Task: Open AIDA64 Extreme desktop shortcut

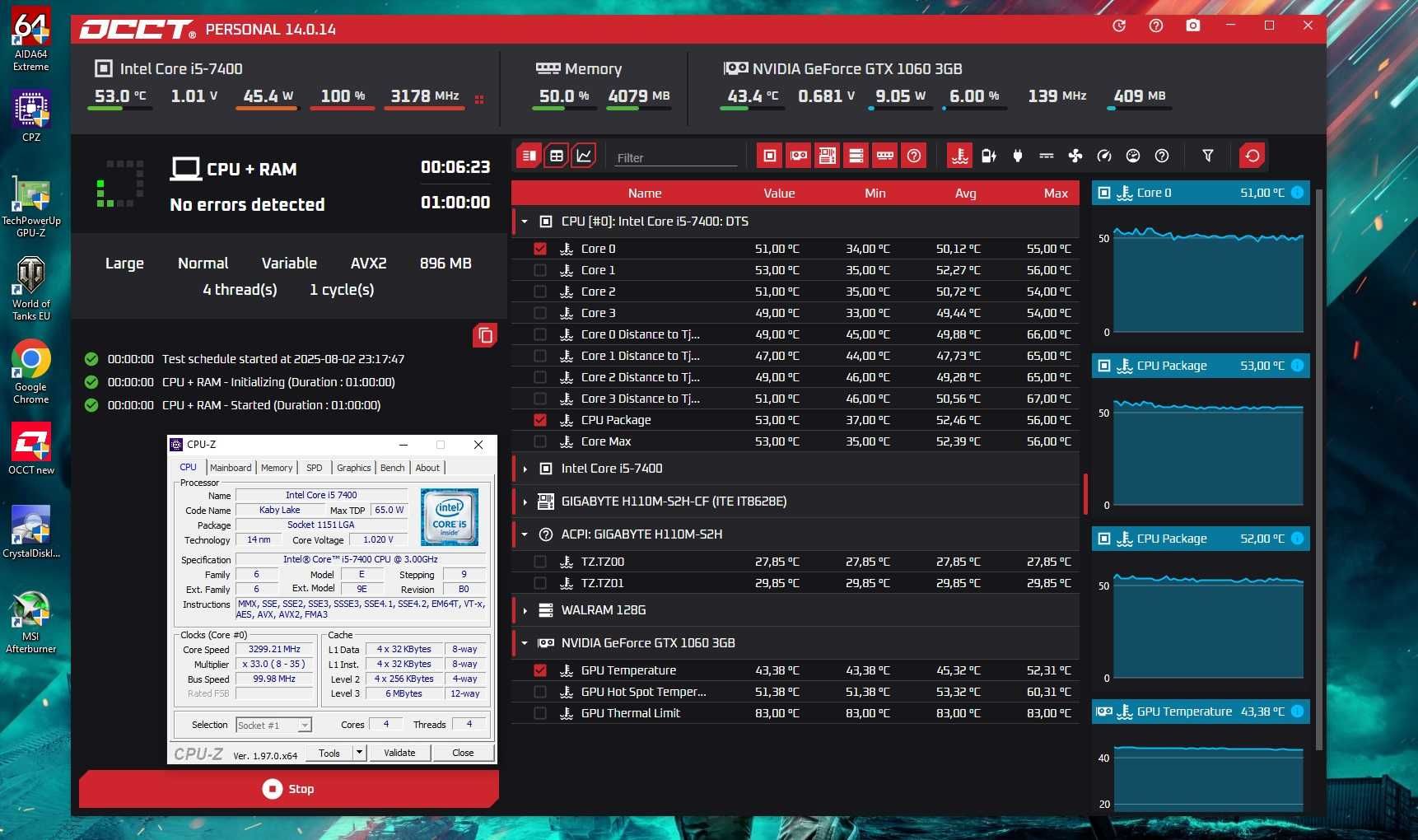Action: point(30,39)
